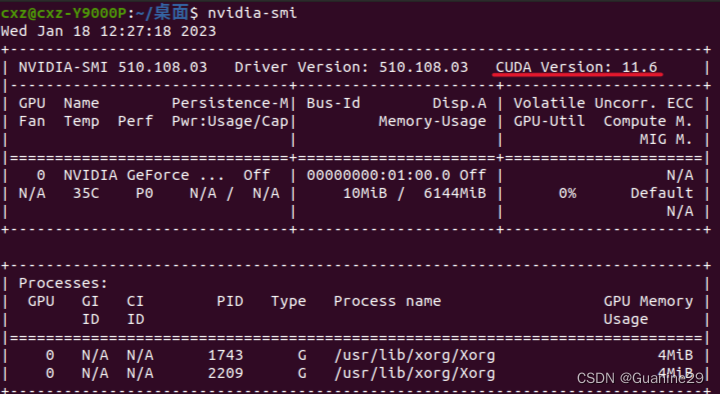Click the P0 performance state
Image resolution: width=720 pixels, height=394 pixels.
click(144, 193)
